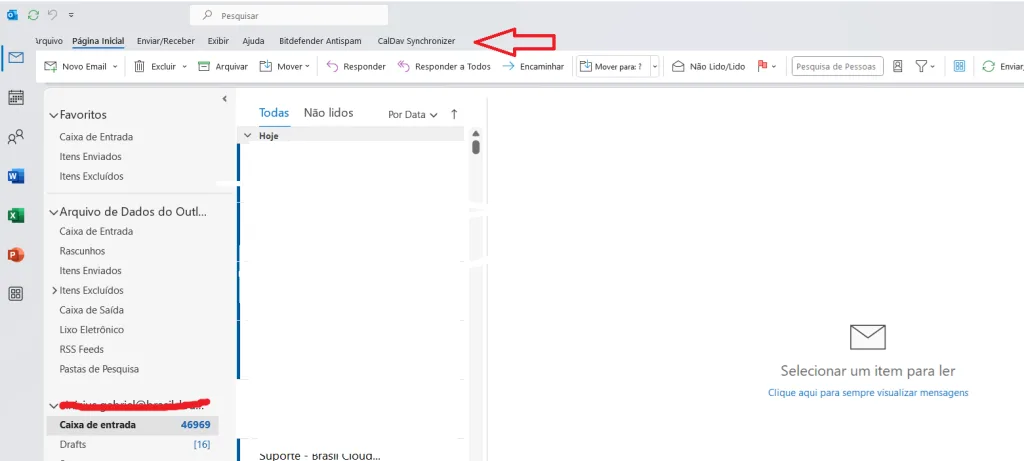Open the Novo Email dropdown arrow
Screen dimensions: 1024x461
click(115, 67)
